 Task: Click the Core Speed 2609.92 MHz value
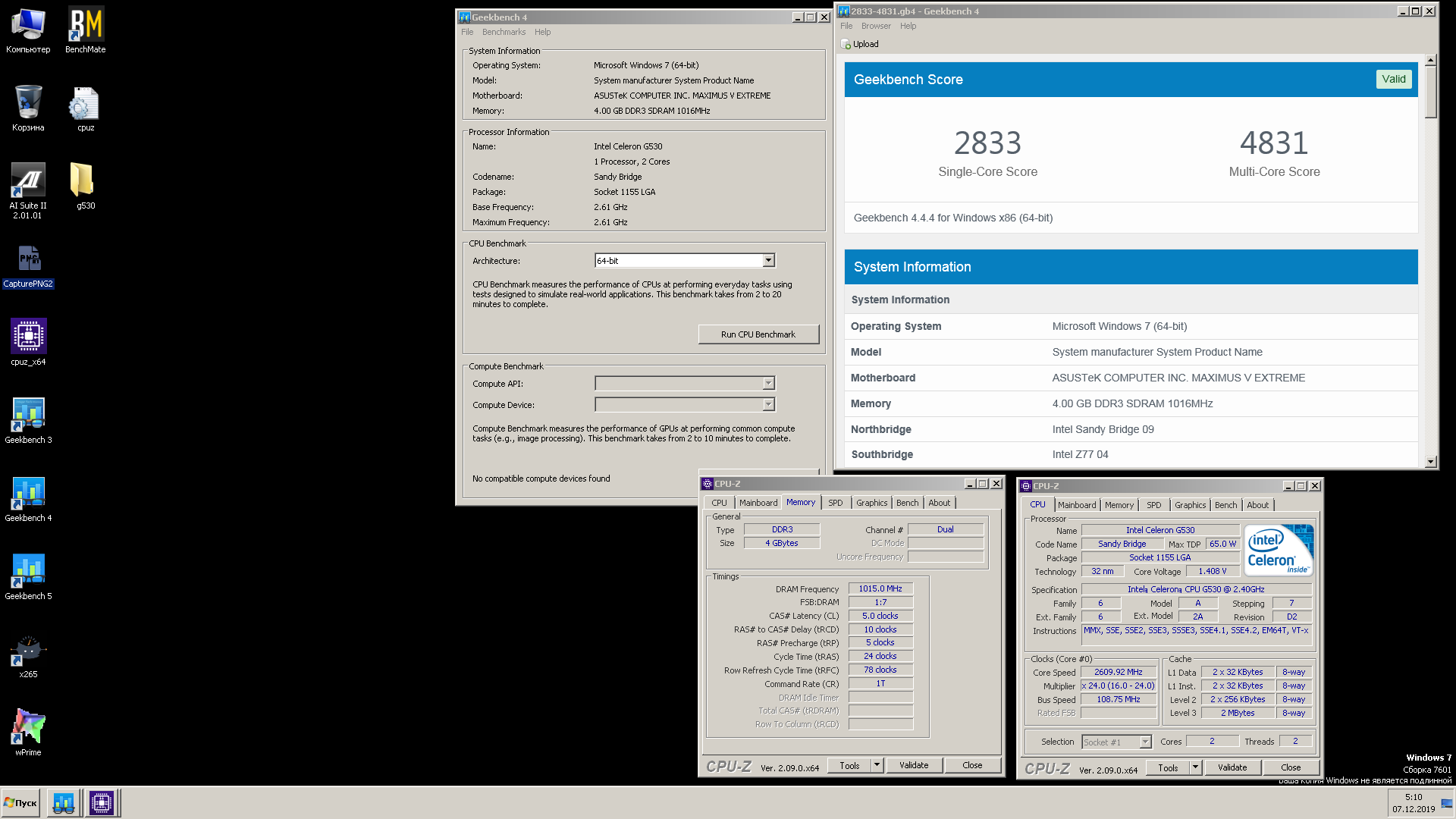pyautogui.click(x=1118, y=672)
